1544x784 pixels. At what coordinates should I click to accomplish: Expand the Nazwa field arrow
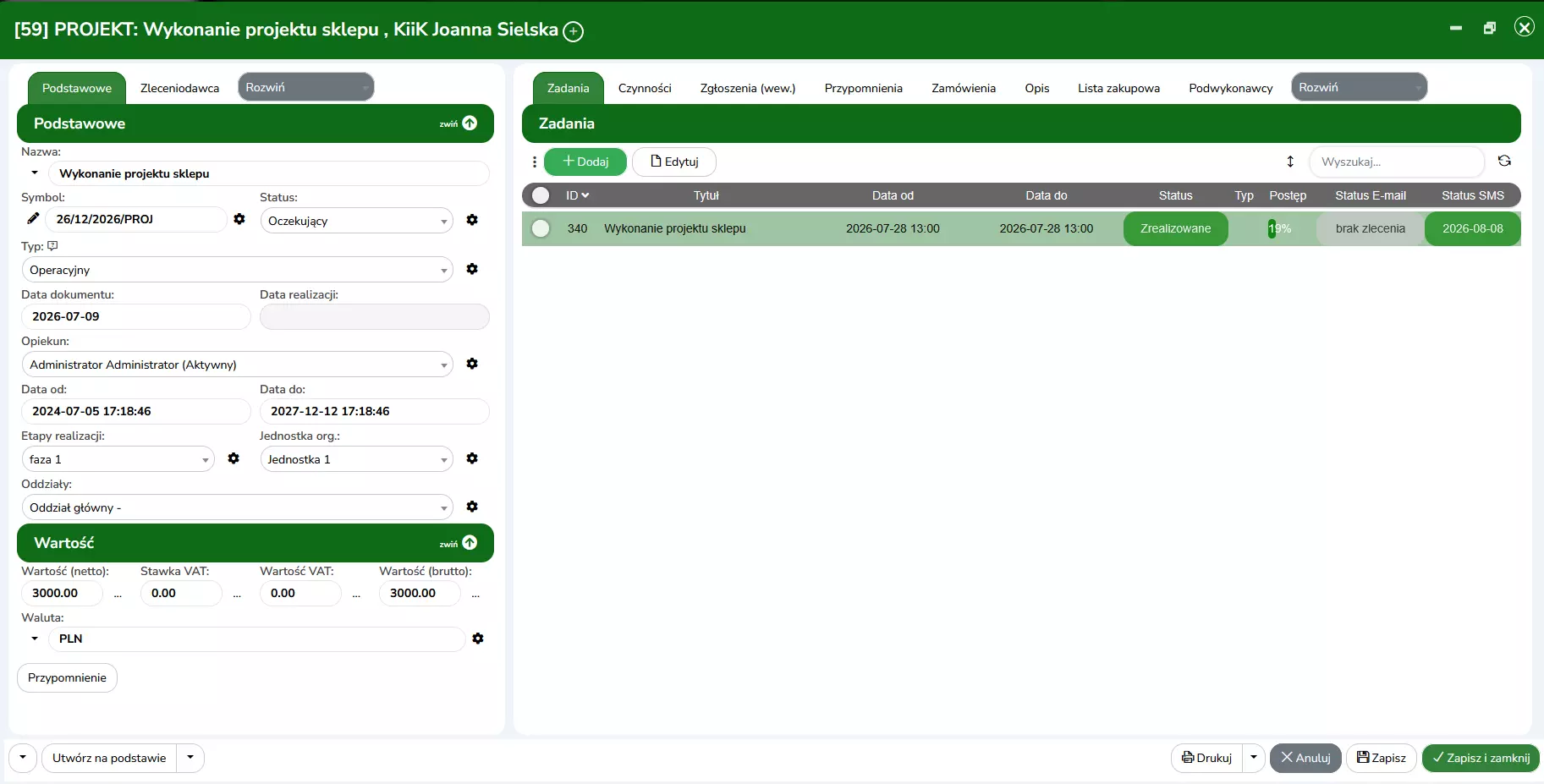coord(35,173)
